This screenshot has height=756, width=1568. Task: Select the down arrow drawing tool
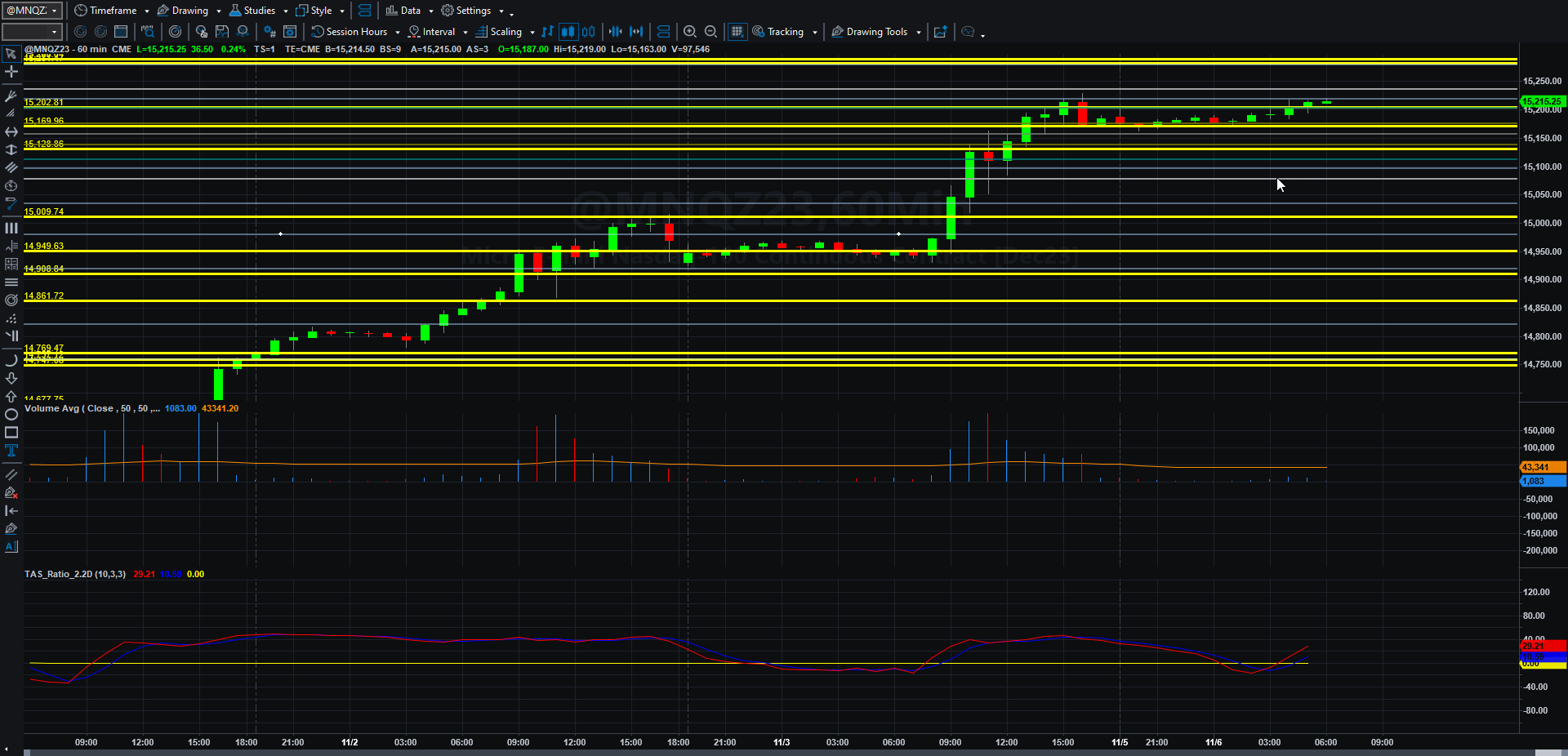tap(11, 379)
